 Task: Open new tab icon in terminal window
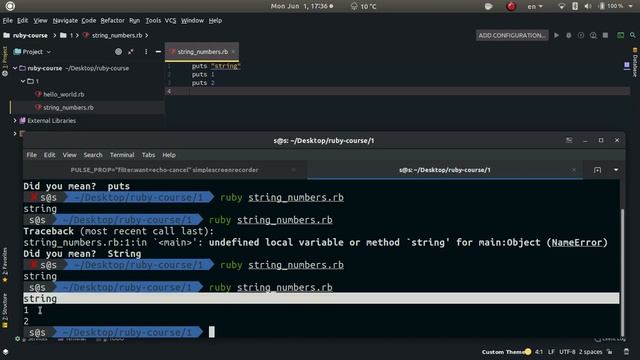(597, 170)
